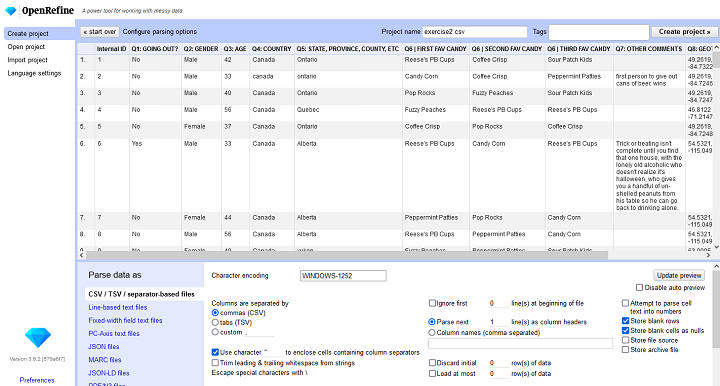720x386 pixels.
Task: Enable Attempt to parse cell text into numbers
Action: [625, 303]
